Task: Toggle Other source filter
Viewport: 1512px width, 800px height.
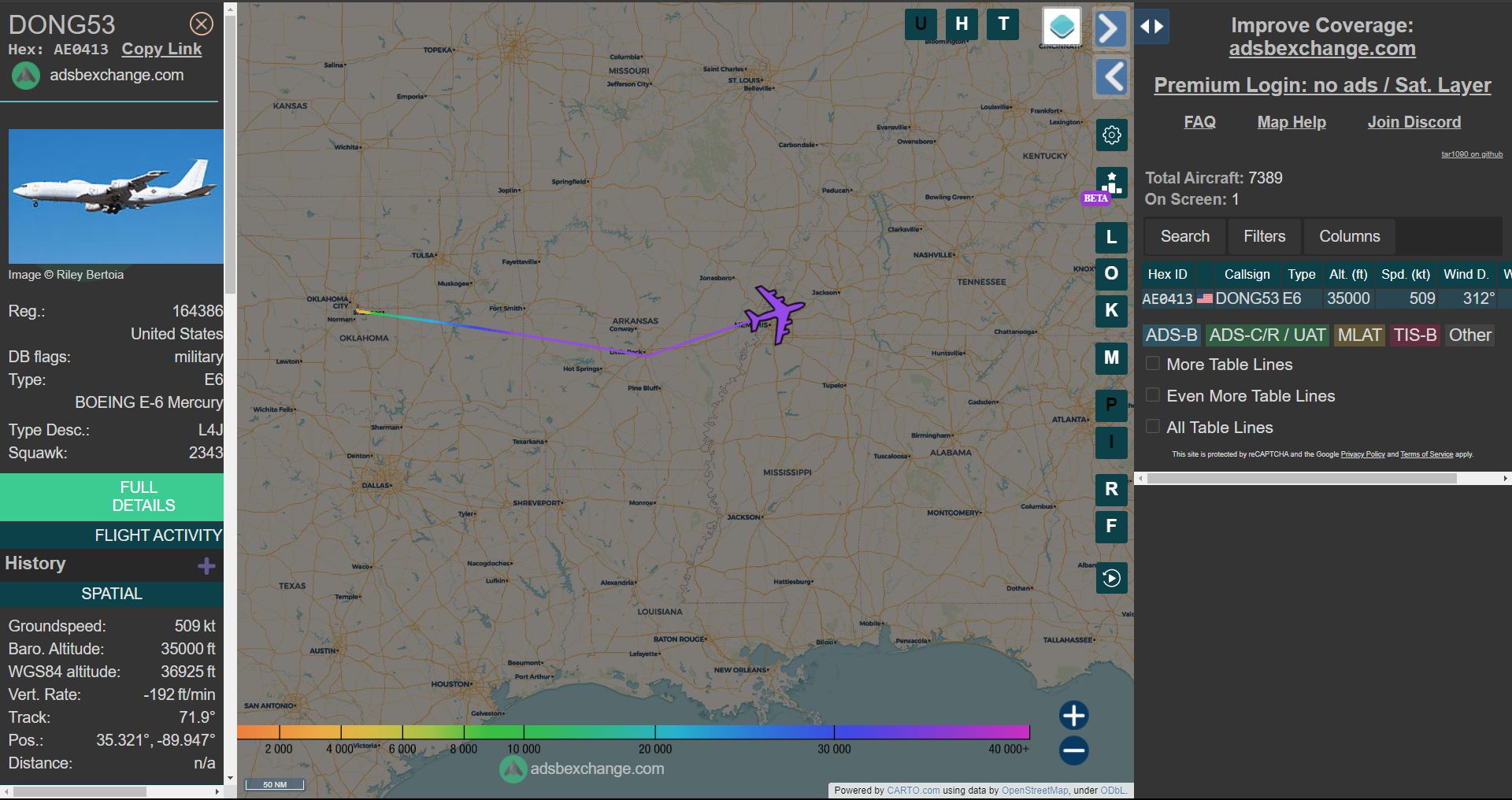Action: pos(1469,335)
